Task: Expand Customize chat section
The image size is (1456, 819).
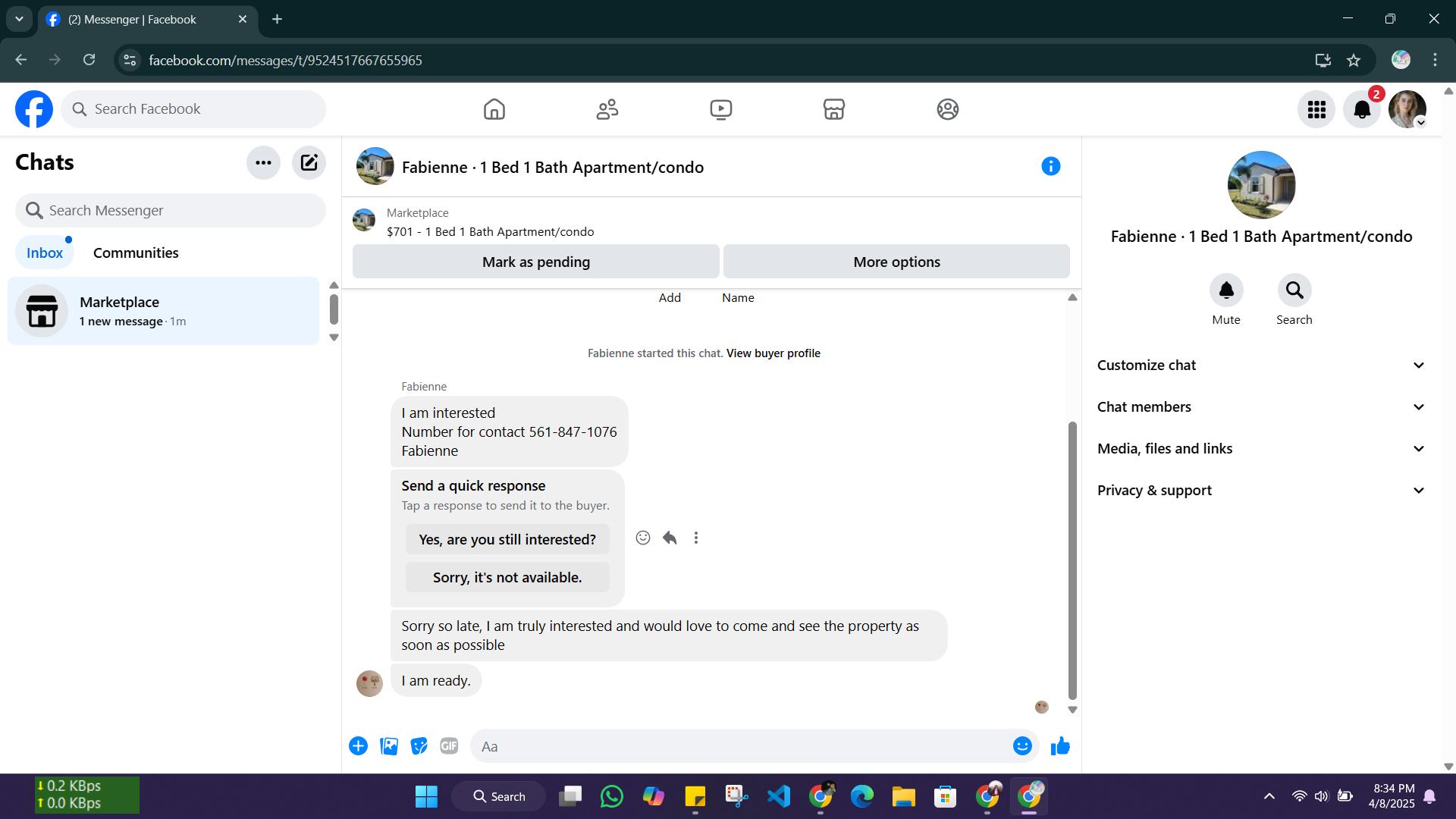Action: click(1261, 366)
